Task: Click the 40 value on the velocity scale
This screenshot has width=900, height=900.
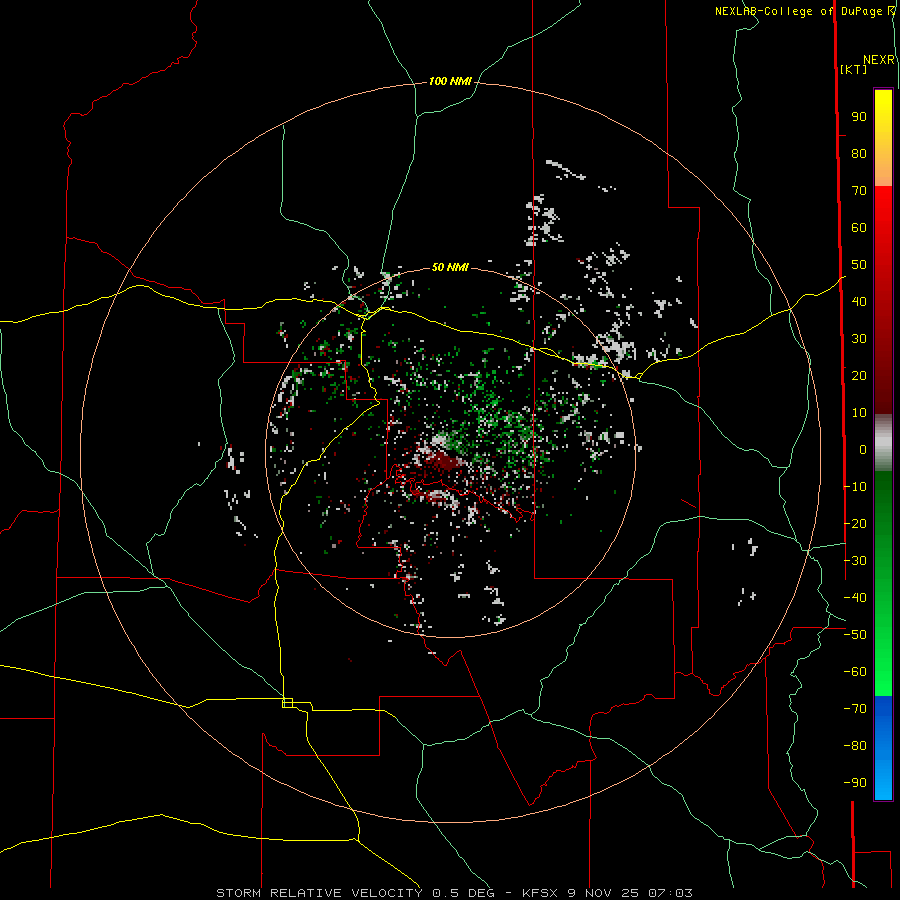Action: click(859, 302)
